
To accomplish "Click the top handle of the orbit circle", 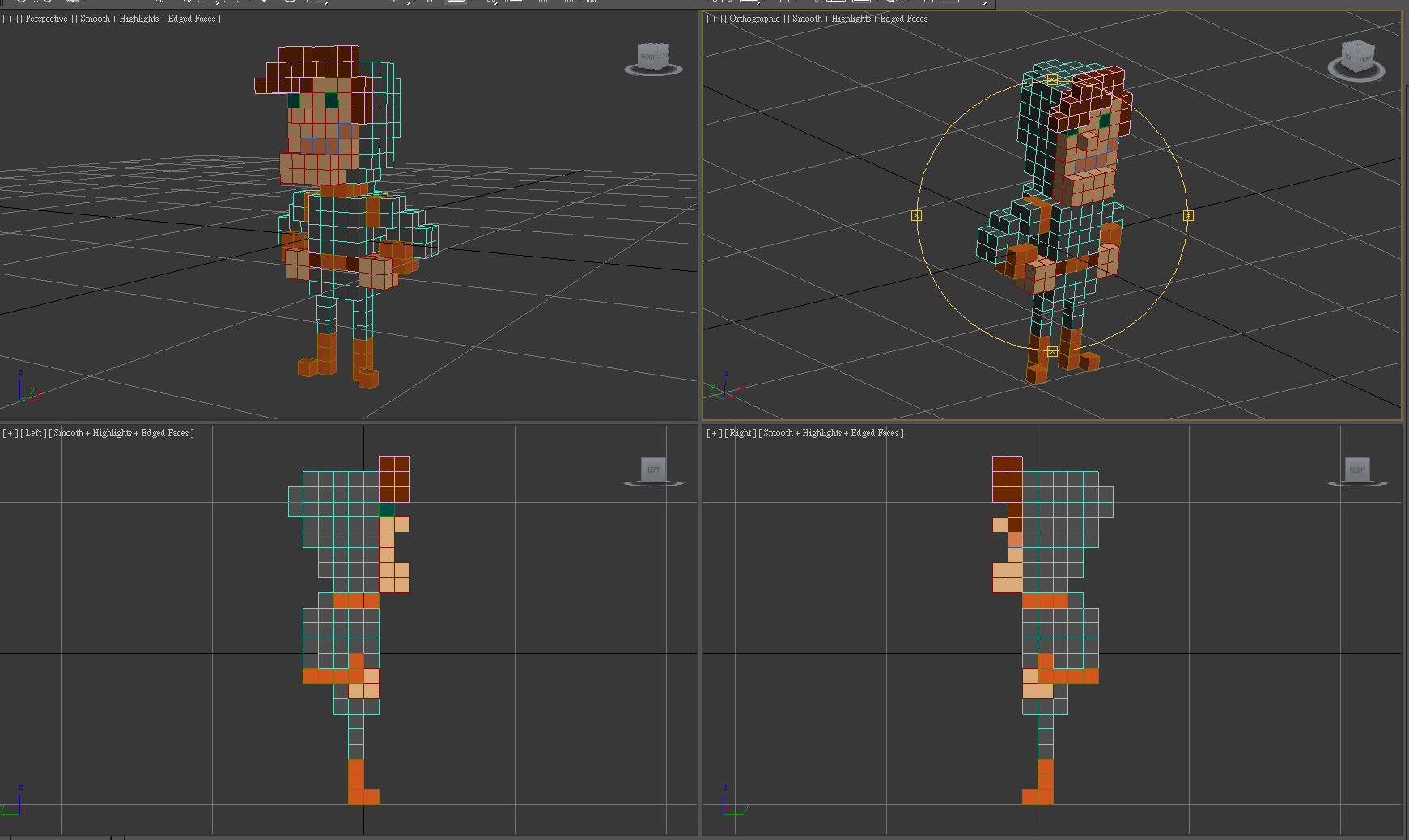I will pyautogui.click(x=1052, y=79).
